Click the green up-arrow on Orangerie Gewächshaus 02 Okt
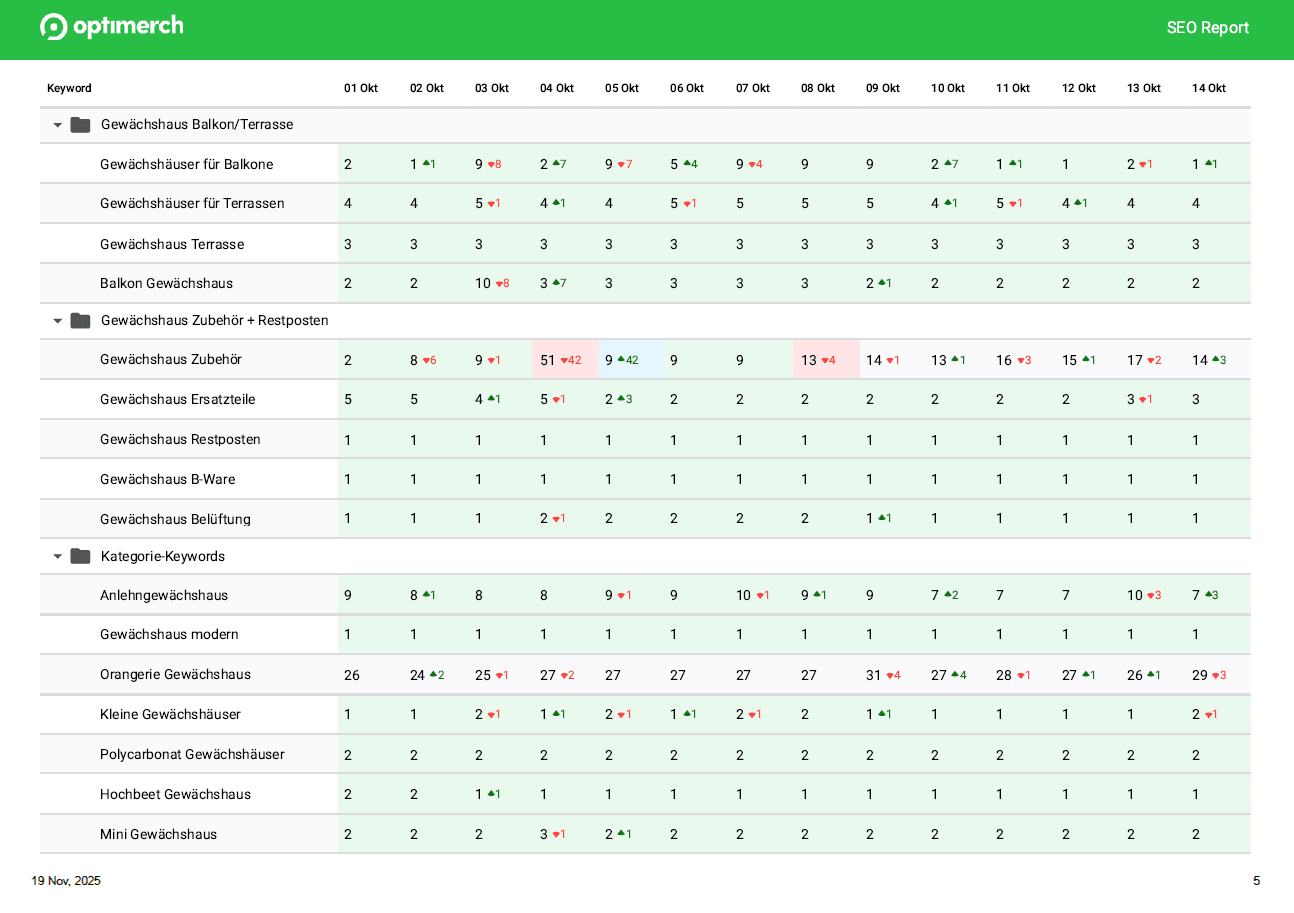 (x=434, y=674)
